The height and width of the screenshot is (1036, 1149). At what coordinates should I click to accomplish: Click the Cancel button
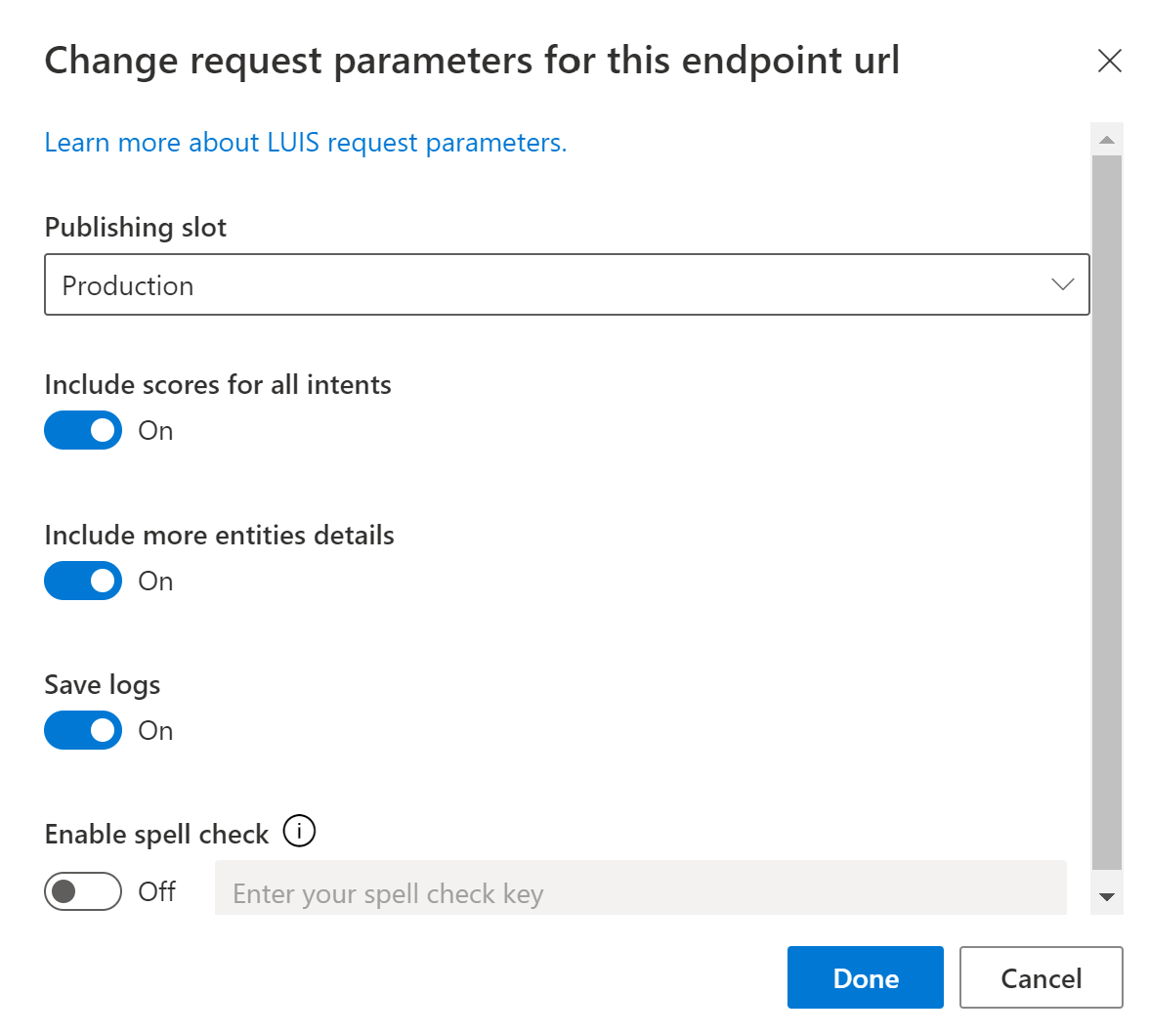click(1041, 977)
